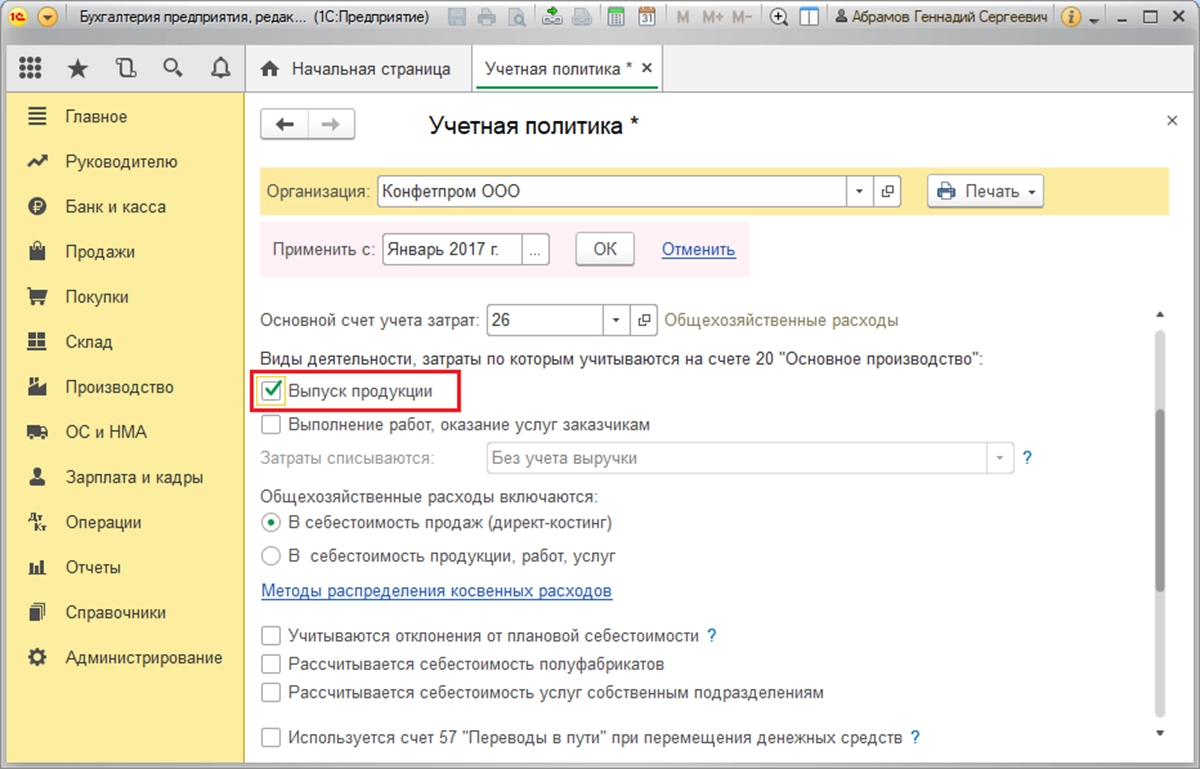The width and height of the screenshot is (1200, 769).
Task: Open Зарплата и кадры section
Action: point(134,477)
